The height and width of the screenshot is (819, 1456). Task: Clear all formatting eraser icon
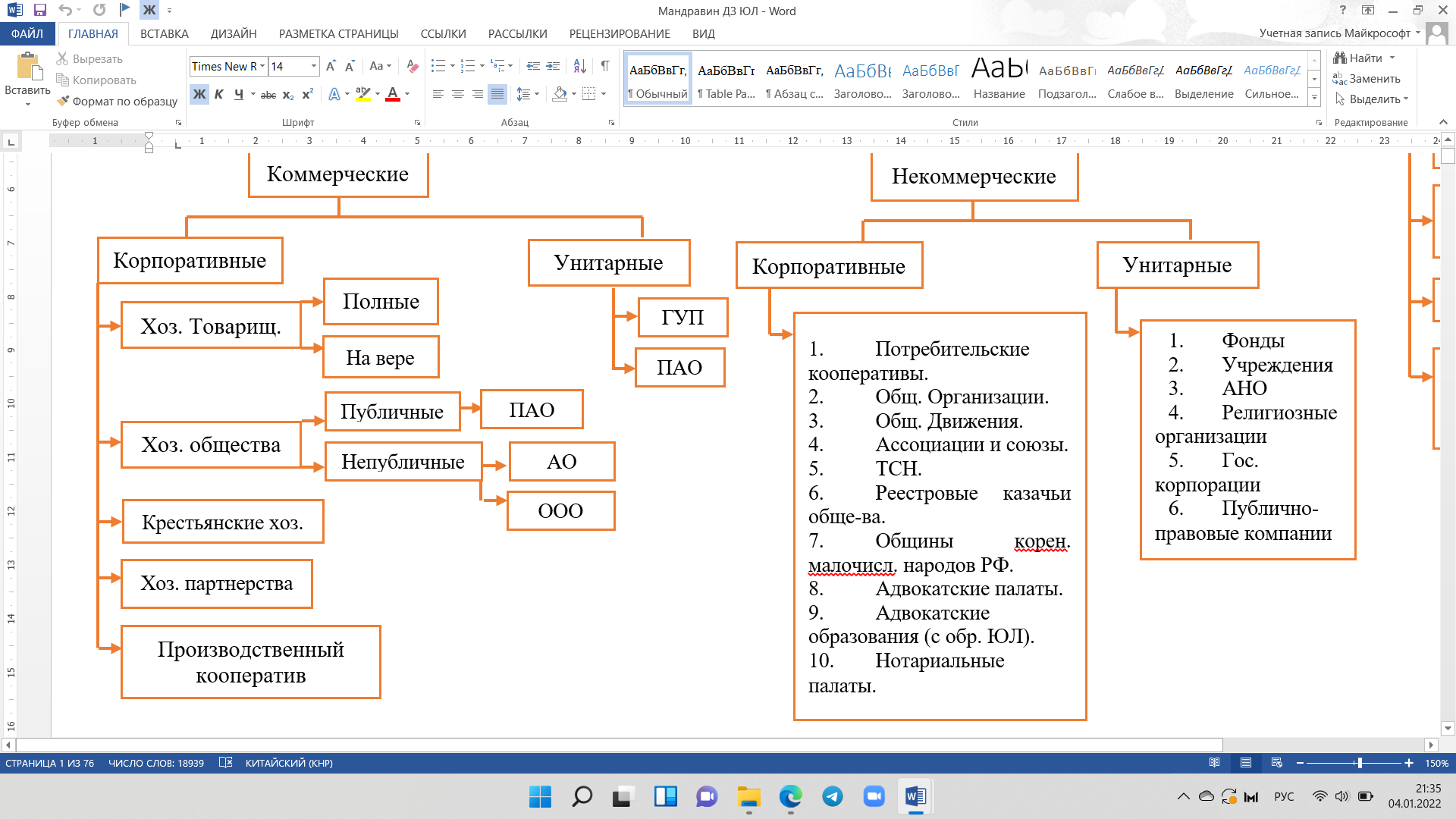click(x=413, y=67)
